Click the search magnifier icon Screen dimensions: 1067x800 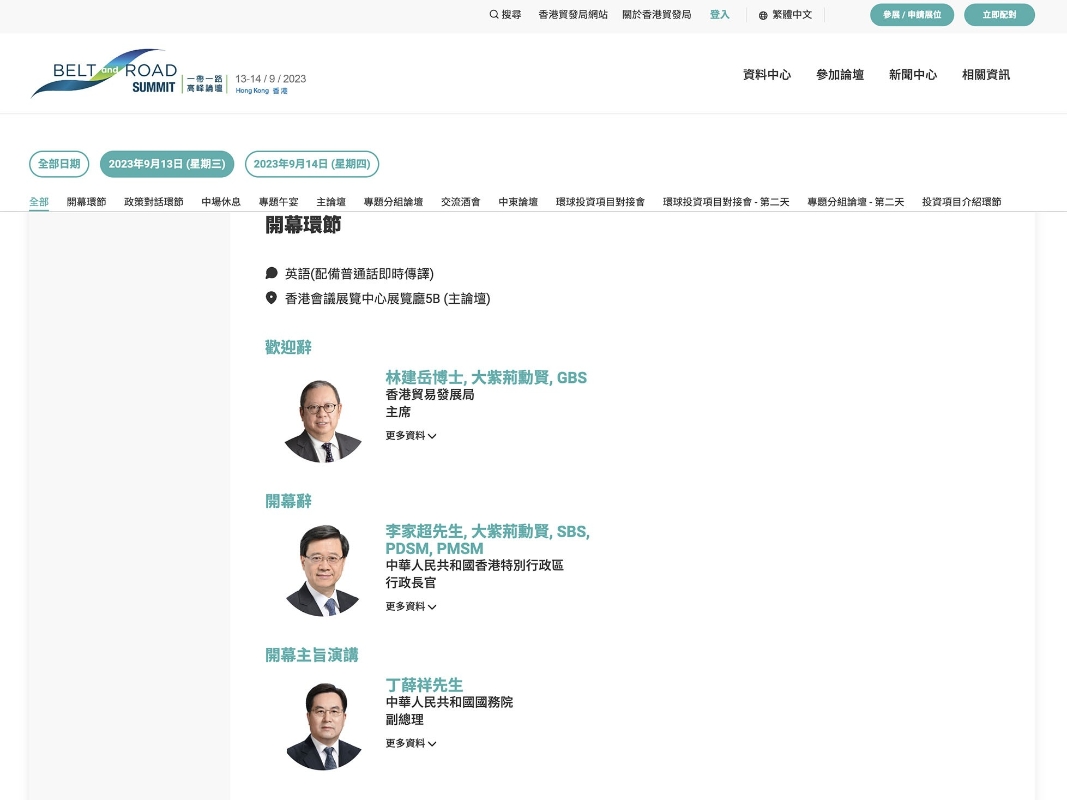pyautogui.click(x=494, y=15)
